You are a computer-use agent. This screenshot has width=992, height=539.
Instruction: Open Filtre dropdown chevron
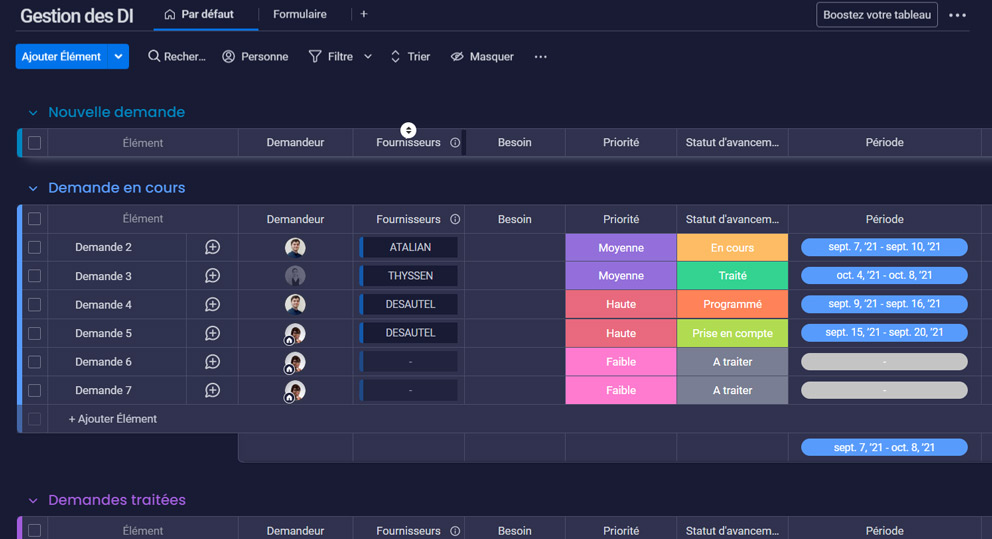click(x=368, y=56)
